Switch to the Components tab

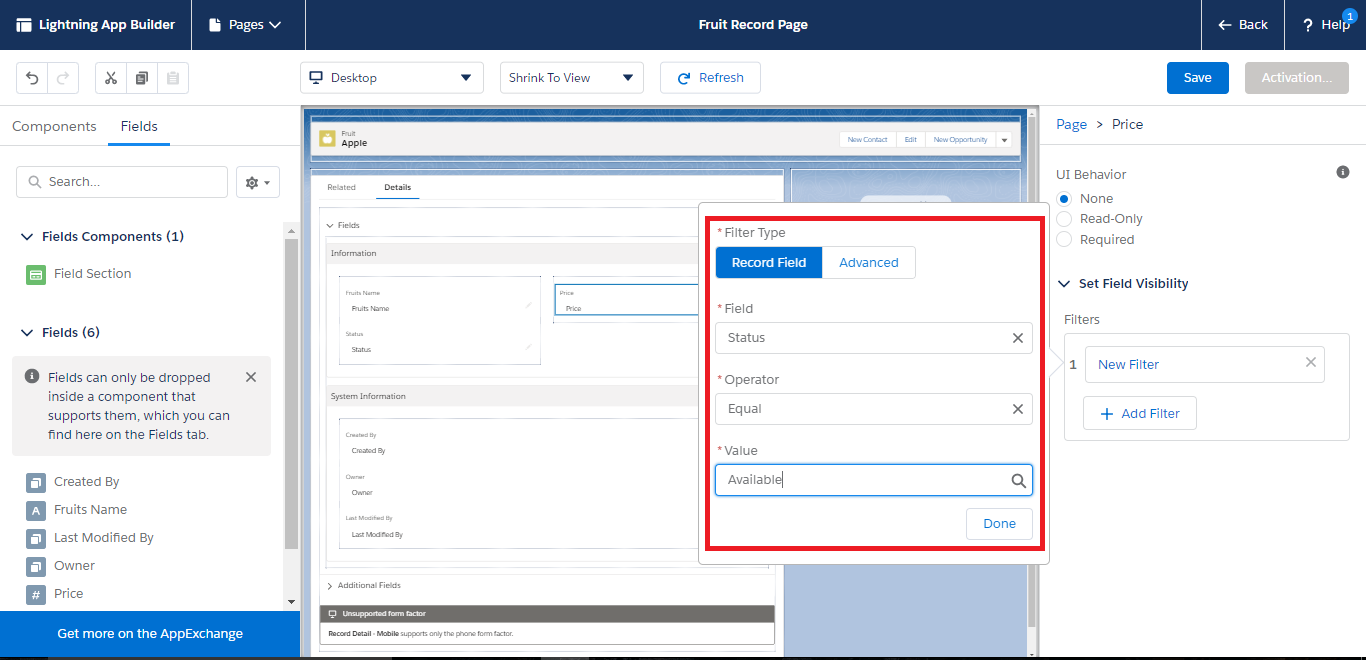(x=54, y=126)
